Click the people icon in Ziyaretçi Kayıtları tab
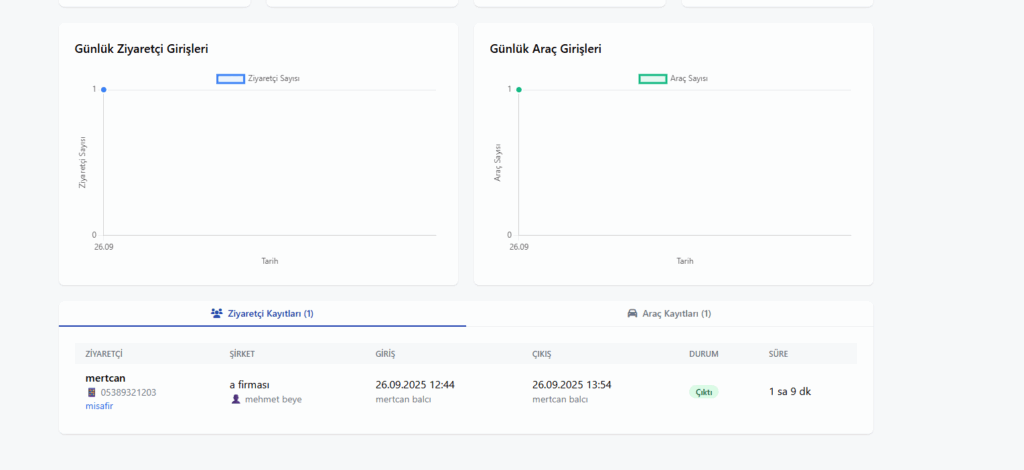Screen dimensions: 1024x470 [x=217, y=314]
